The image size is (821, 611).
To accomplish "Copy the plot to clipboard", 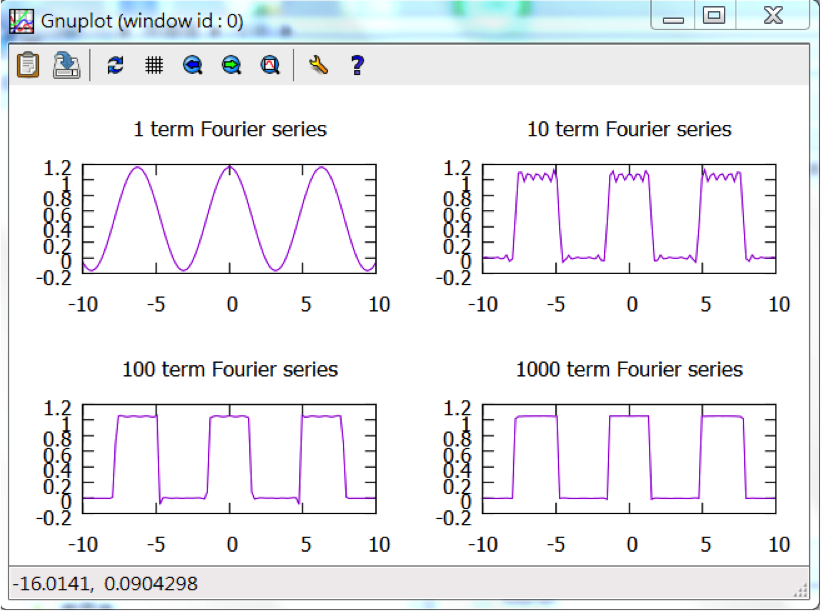I will click(28, 65).
